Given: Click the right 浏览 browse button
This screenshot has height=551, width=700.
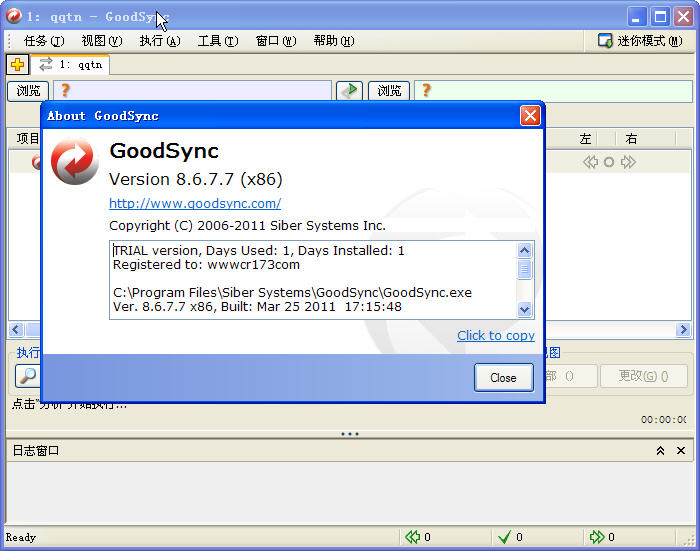Looking at the screenshot, I should tap(389, 91).
